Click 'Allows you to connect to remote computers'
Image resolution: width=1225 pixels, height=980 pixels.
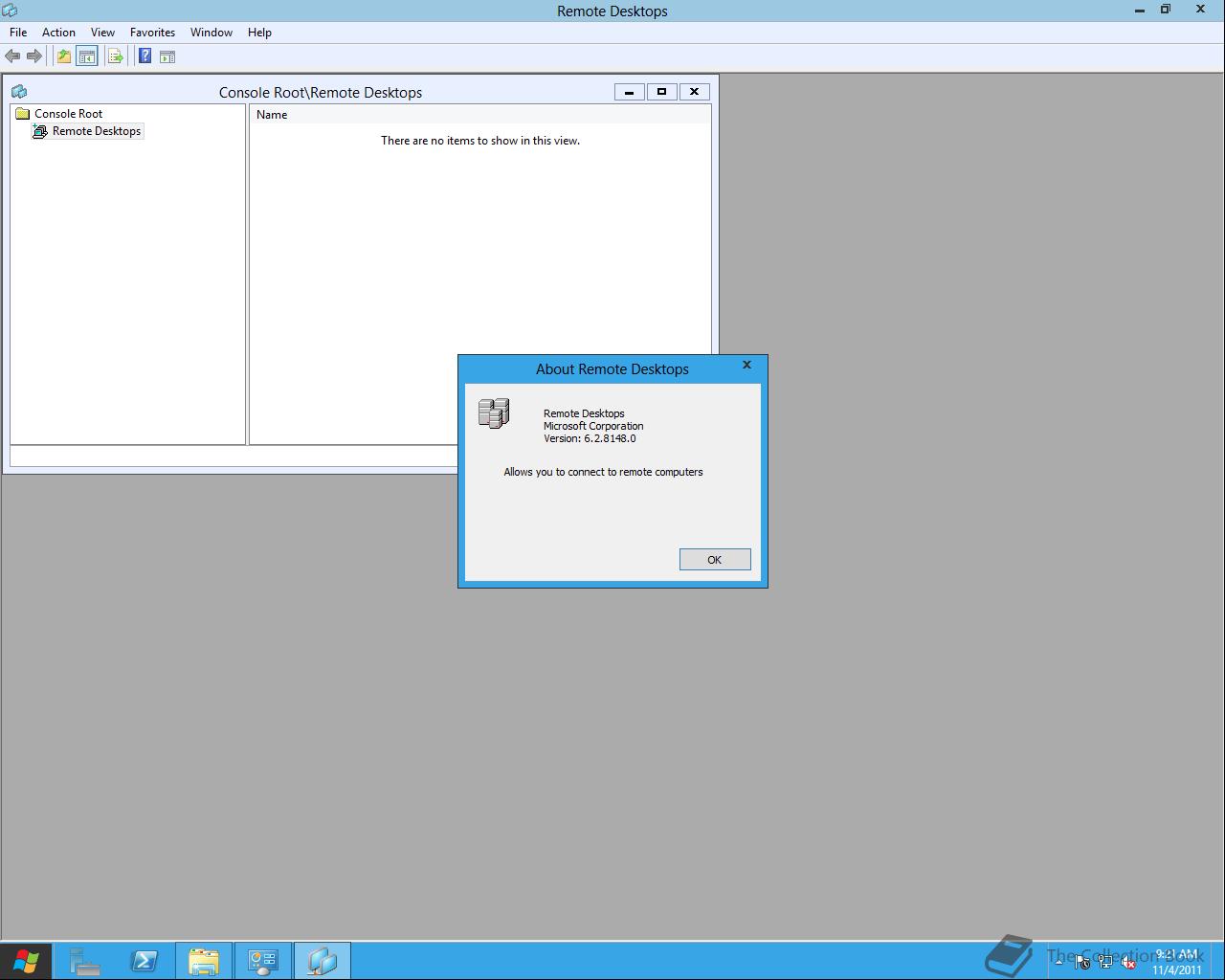603,472
